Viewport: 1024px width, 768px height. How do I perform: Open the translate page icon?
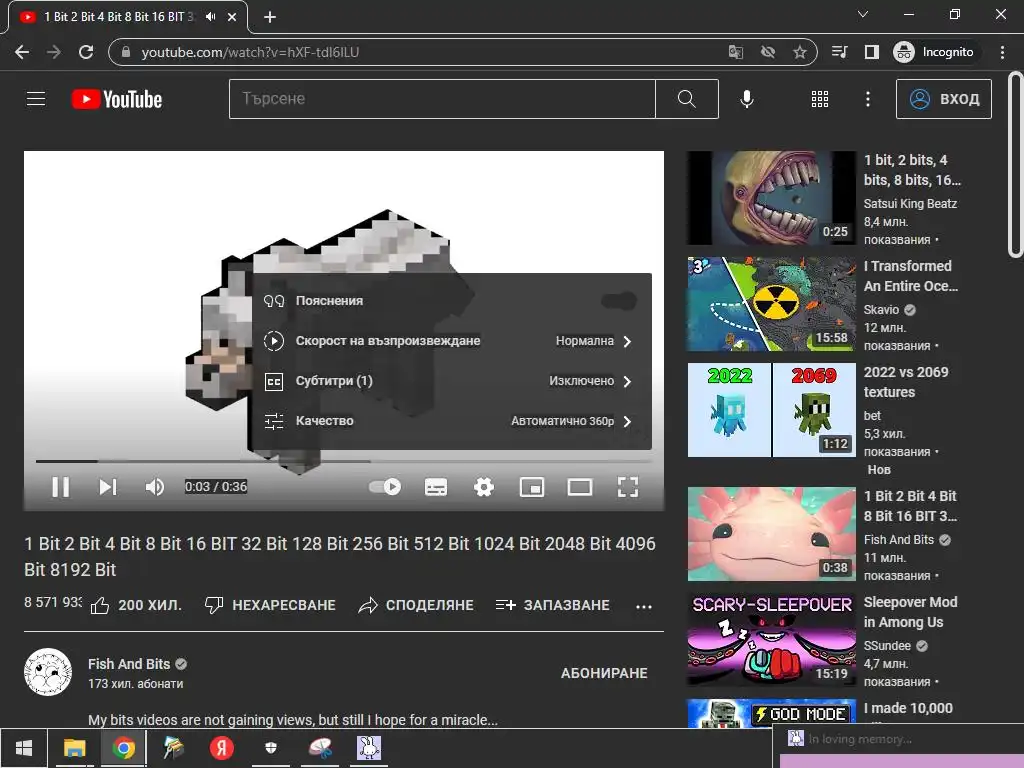point(735,52)
